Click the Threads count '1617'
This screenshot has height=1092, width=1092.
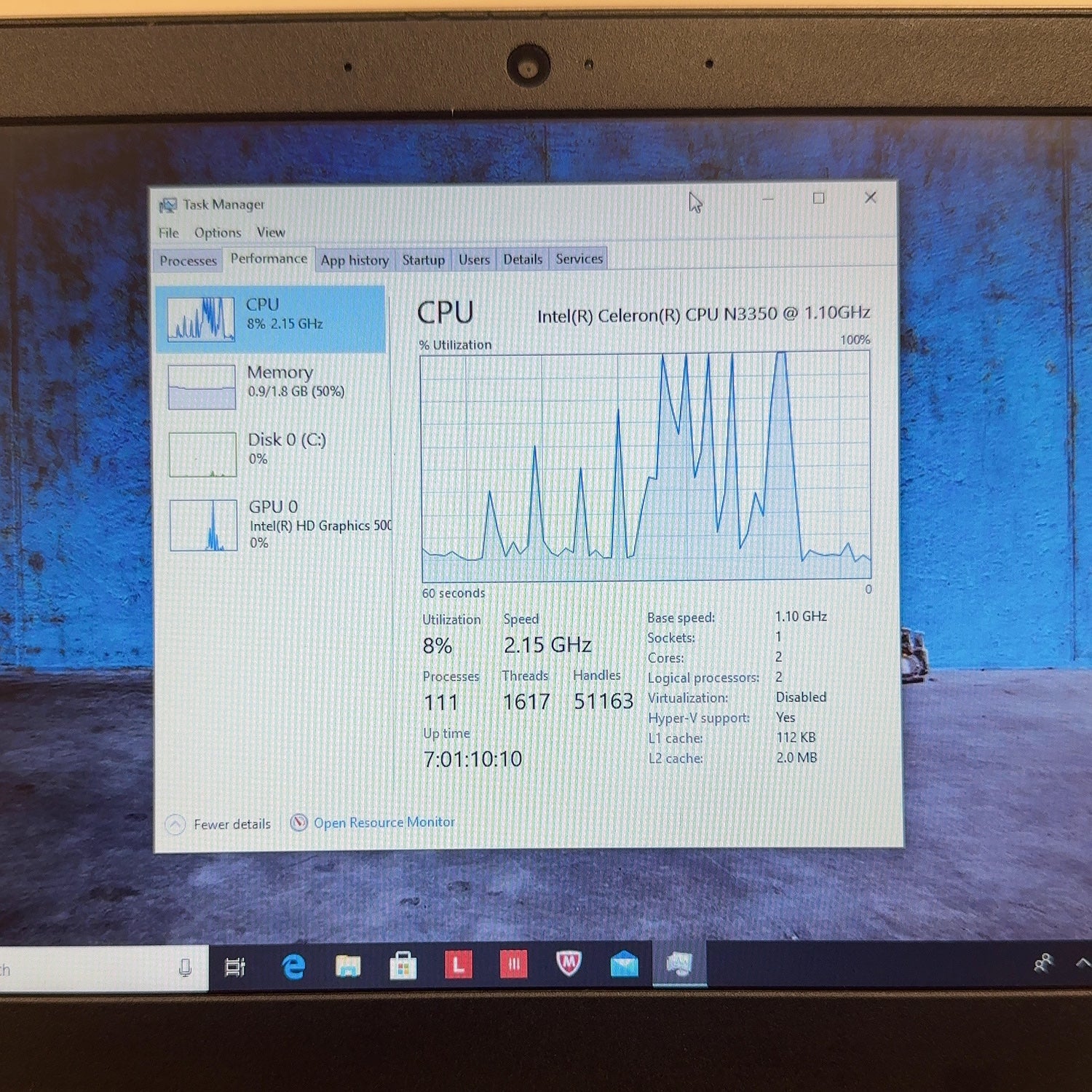(526, 702)
